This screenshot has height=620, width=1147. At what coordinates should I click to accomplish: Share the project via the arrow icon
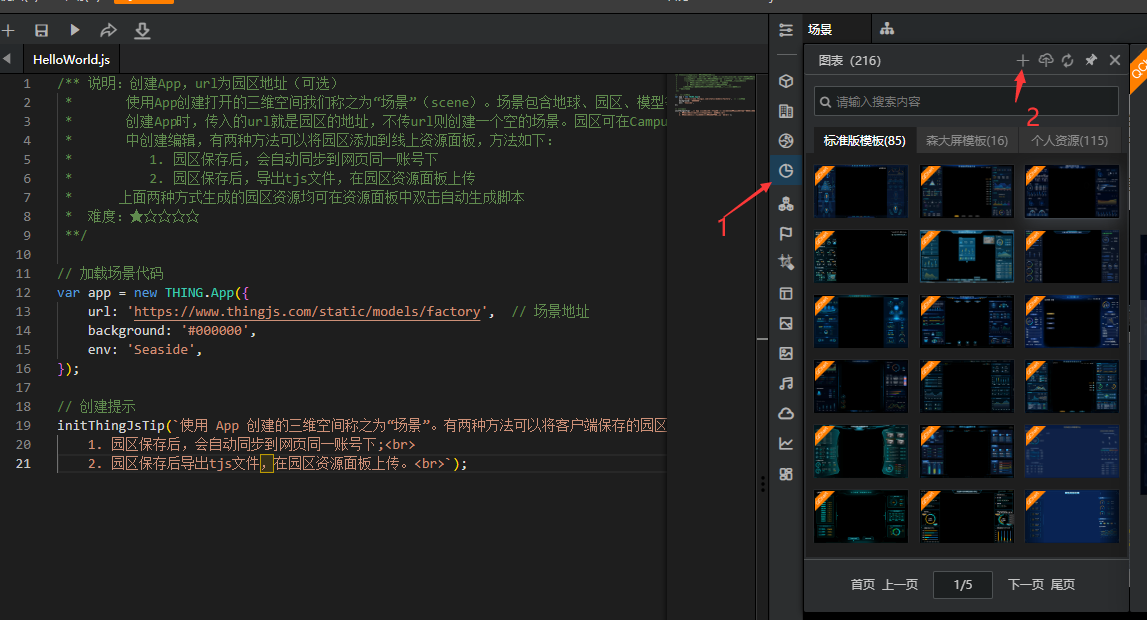[108, 30]
